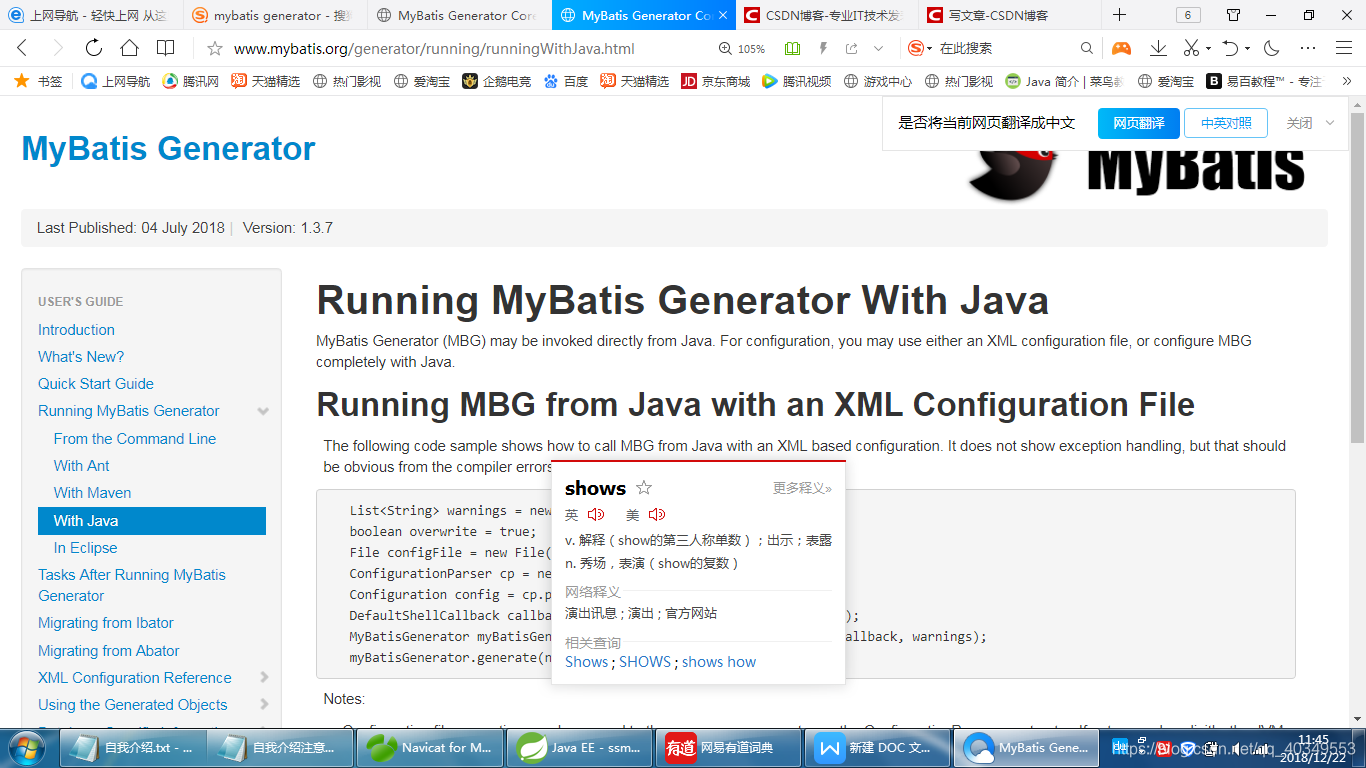Open the browser home page
Screen dimensions: 1366x768
tap(129, 48)
